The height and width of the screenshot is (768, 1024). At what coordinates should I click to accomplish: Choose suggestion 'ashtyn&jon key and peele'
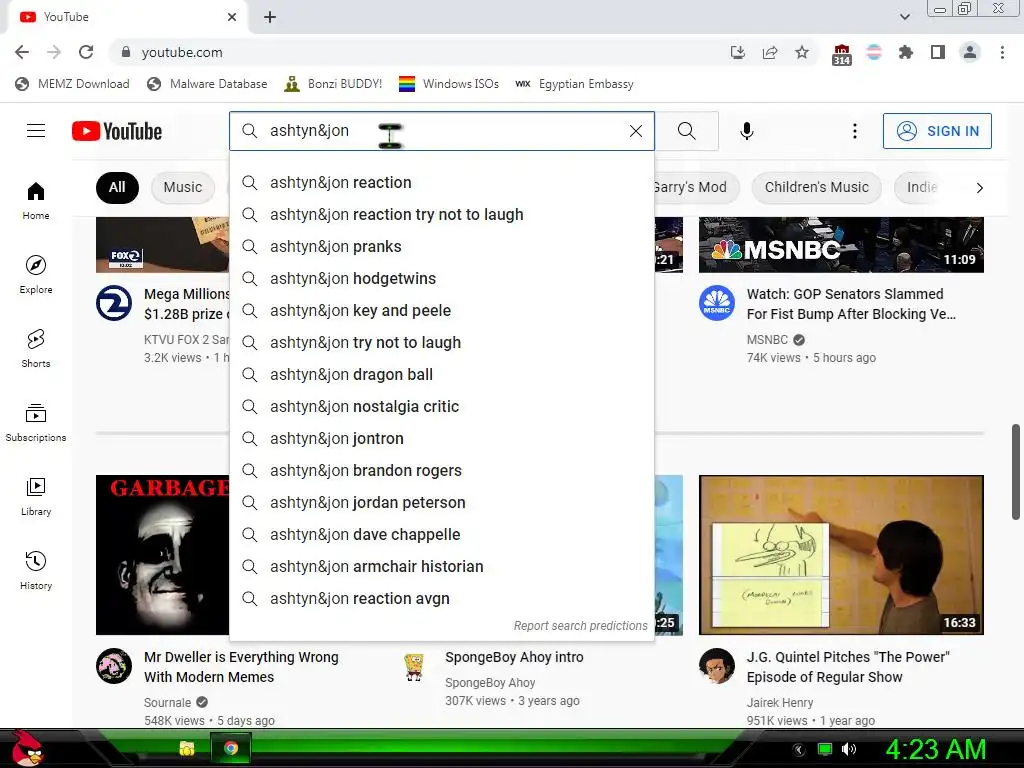coord(442,310)
